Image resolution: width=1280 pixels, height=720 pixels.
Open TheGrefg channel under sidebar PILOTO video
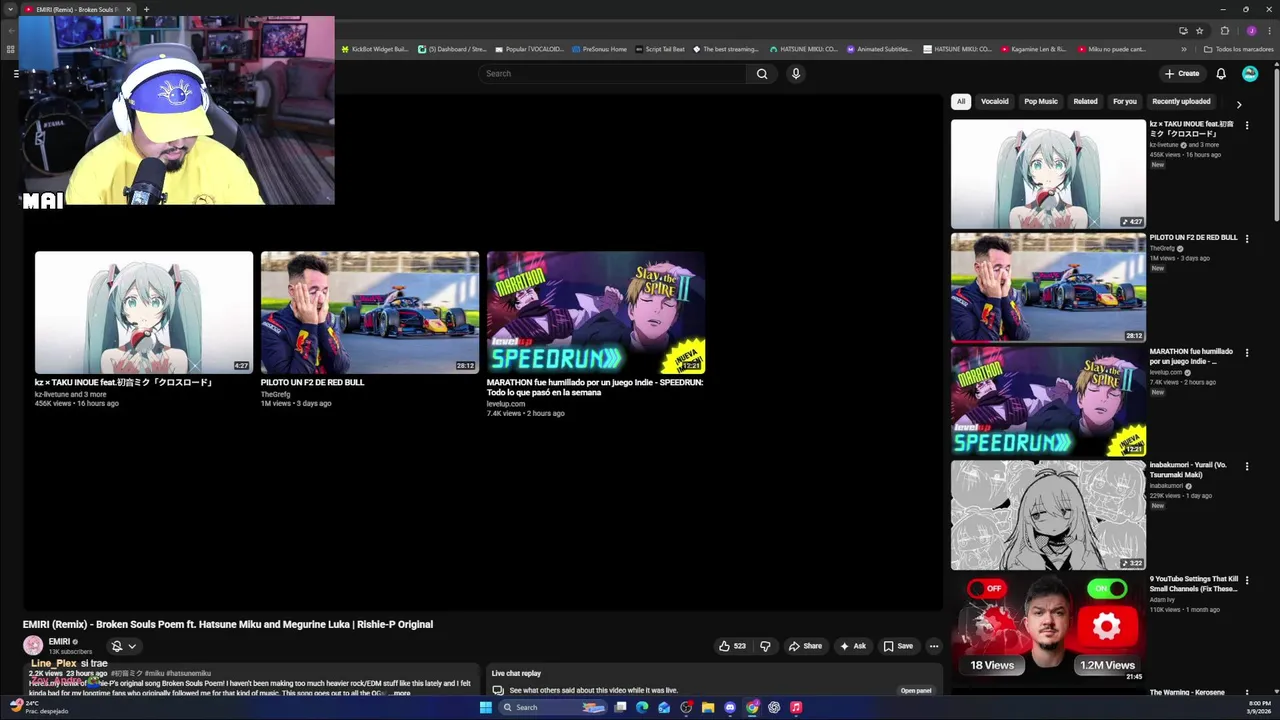1161,248
